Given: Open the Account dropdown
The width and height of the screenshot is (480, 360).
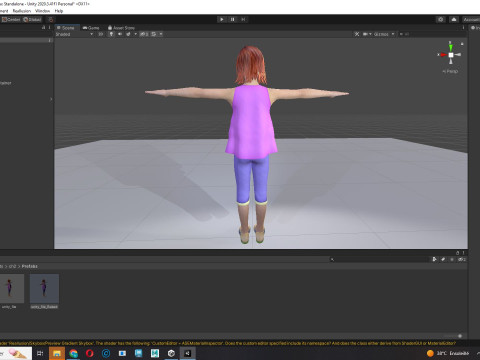Looking at the screenshot, I should pyautogui.click(x=471, y=19).
